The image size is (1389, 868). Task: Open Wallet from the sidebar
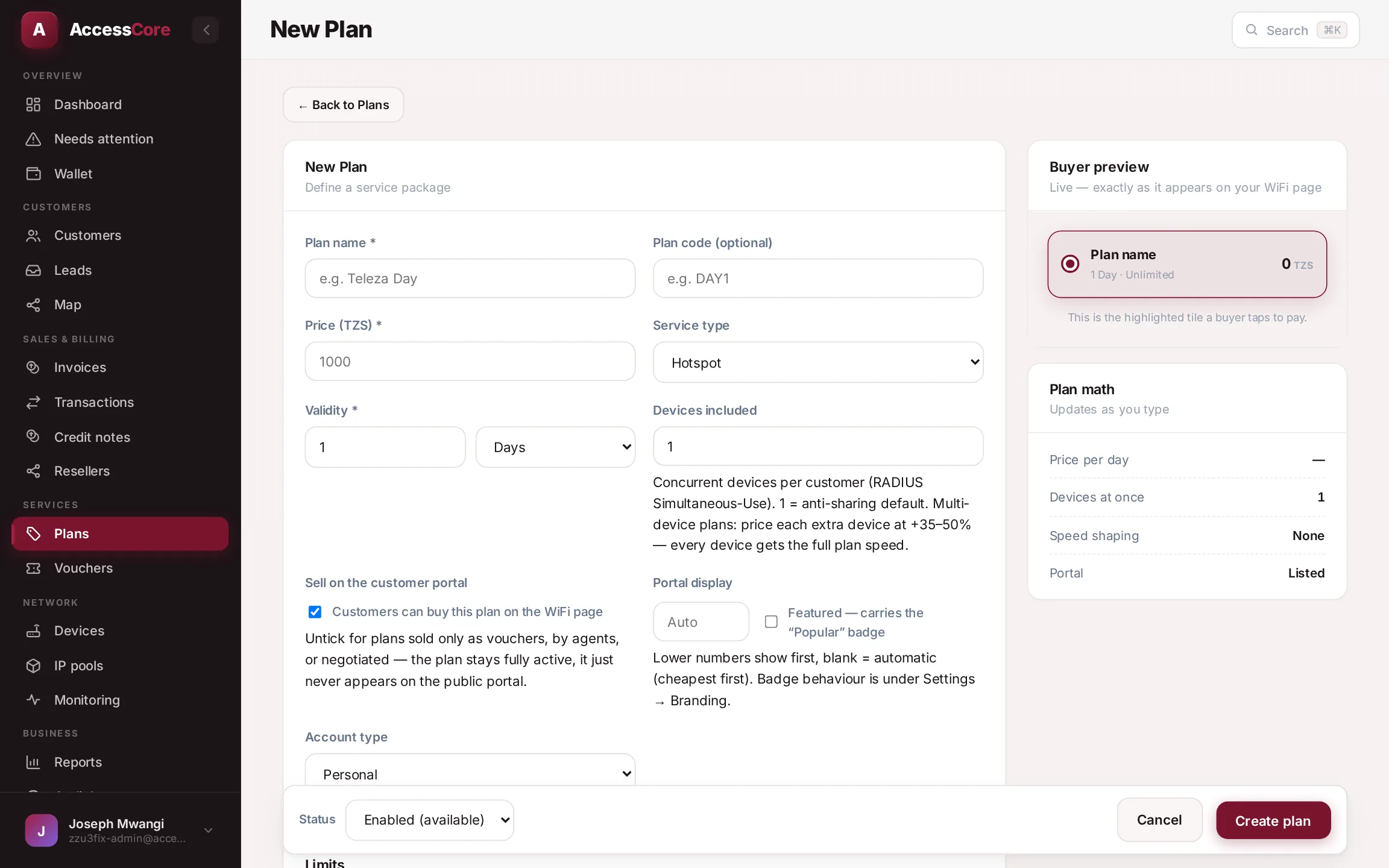click(120, 174)
